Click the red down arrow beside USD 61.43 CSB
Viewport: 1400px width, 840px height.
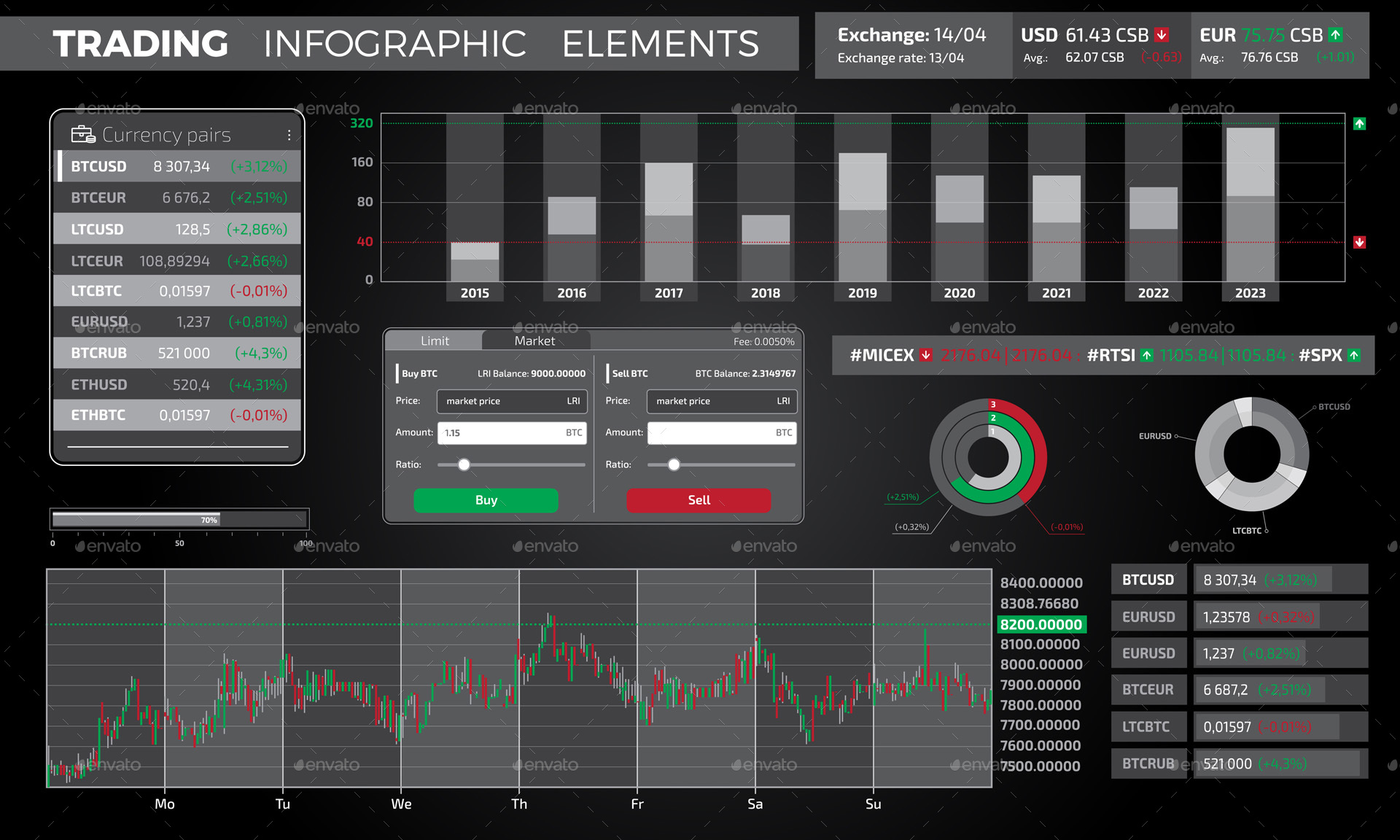(x=1160, y=34)
